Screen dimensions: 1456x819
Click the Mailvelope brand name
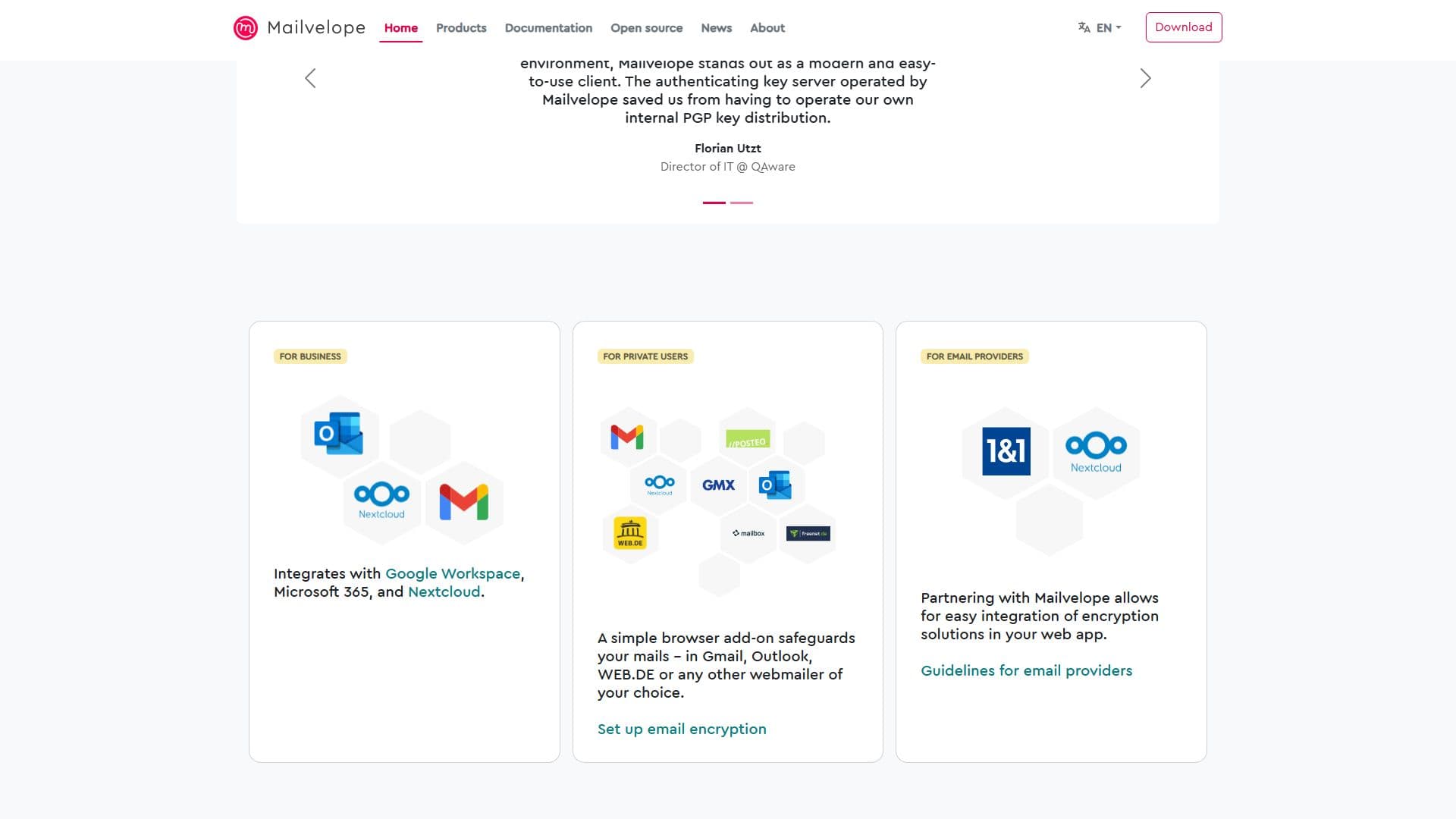[316, 28]
